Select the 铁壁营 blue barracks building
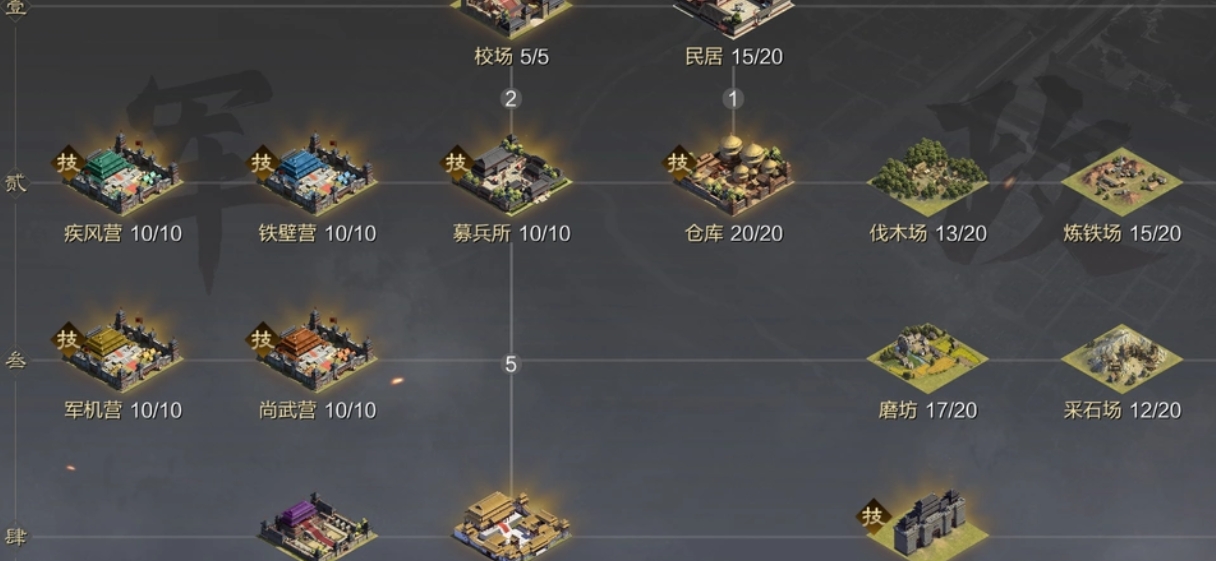The height and width of the screenshot is (561, 1216). pyautogui.click(x=316, y=177)
